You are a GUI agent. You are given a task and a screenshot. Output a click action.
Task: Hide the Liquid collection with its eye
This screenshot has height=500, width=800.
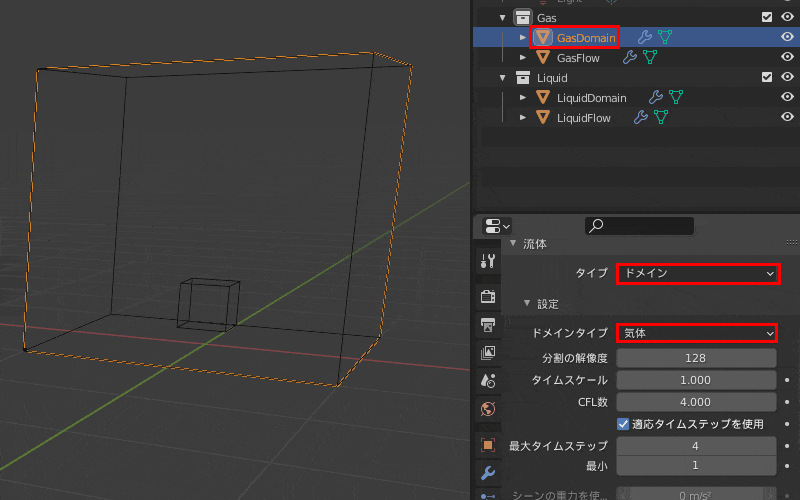point(787,77)
